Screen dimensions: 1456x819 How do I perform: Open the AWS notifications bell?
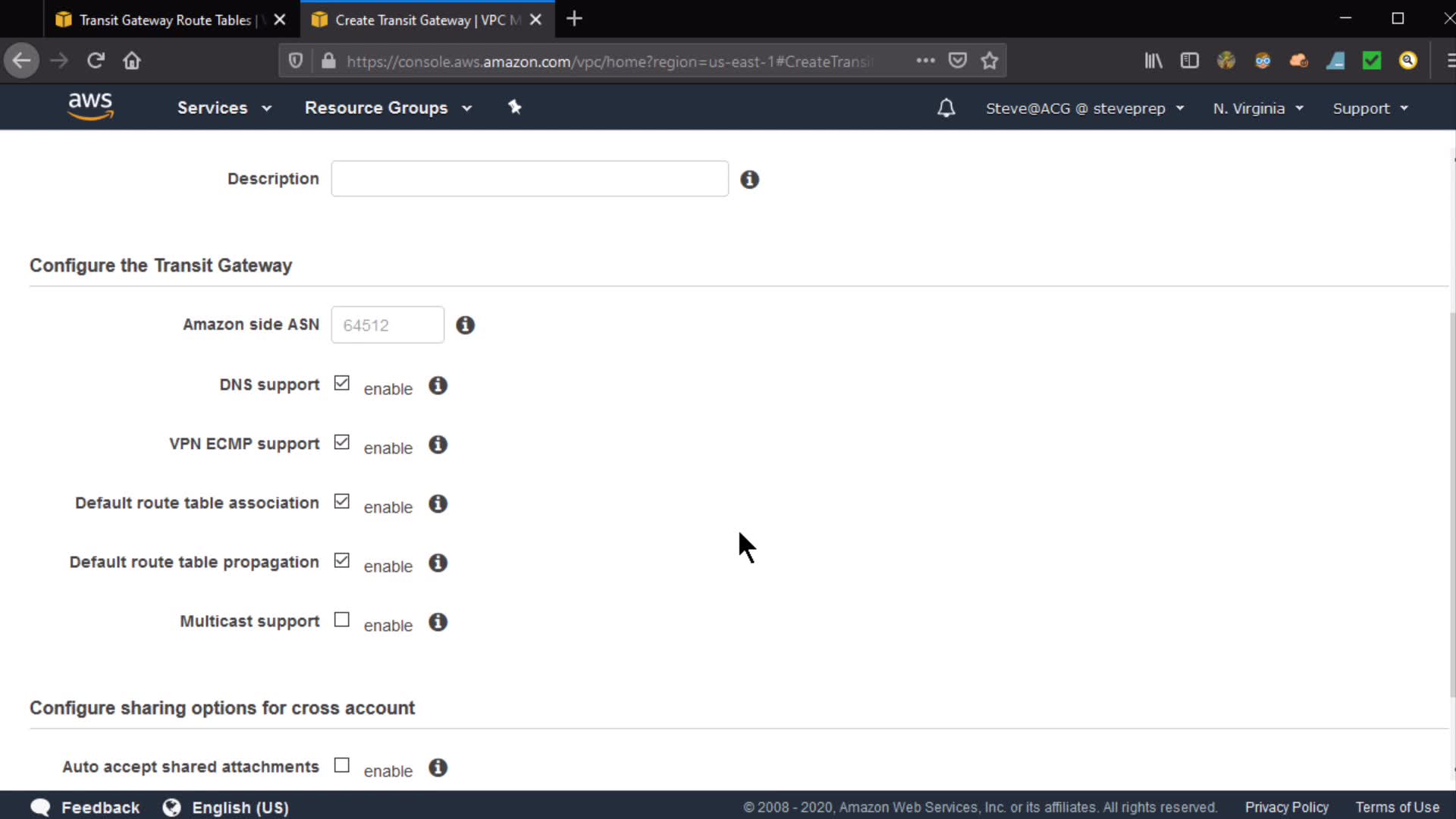point(946,108)
